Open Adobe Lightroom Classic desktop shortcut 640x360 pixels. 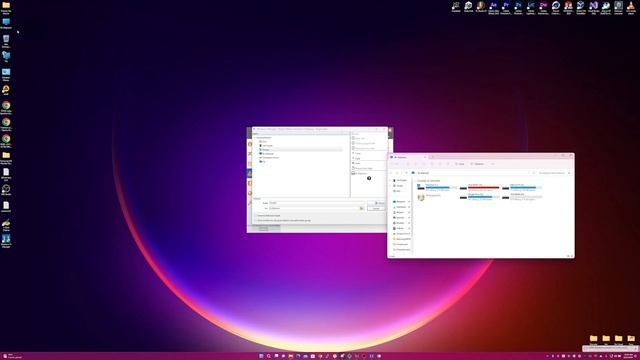point(531,7)
